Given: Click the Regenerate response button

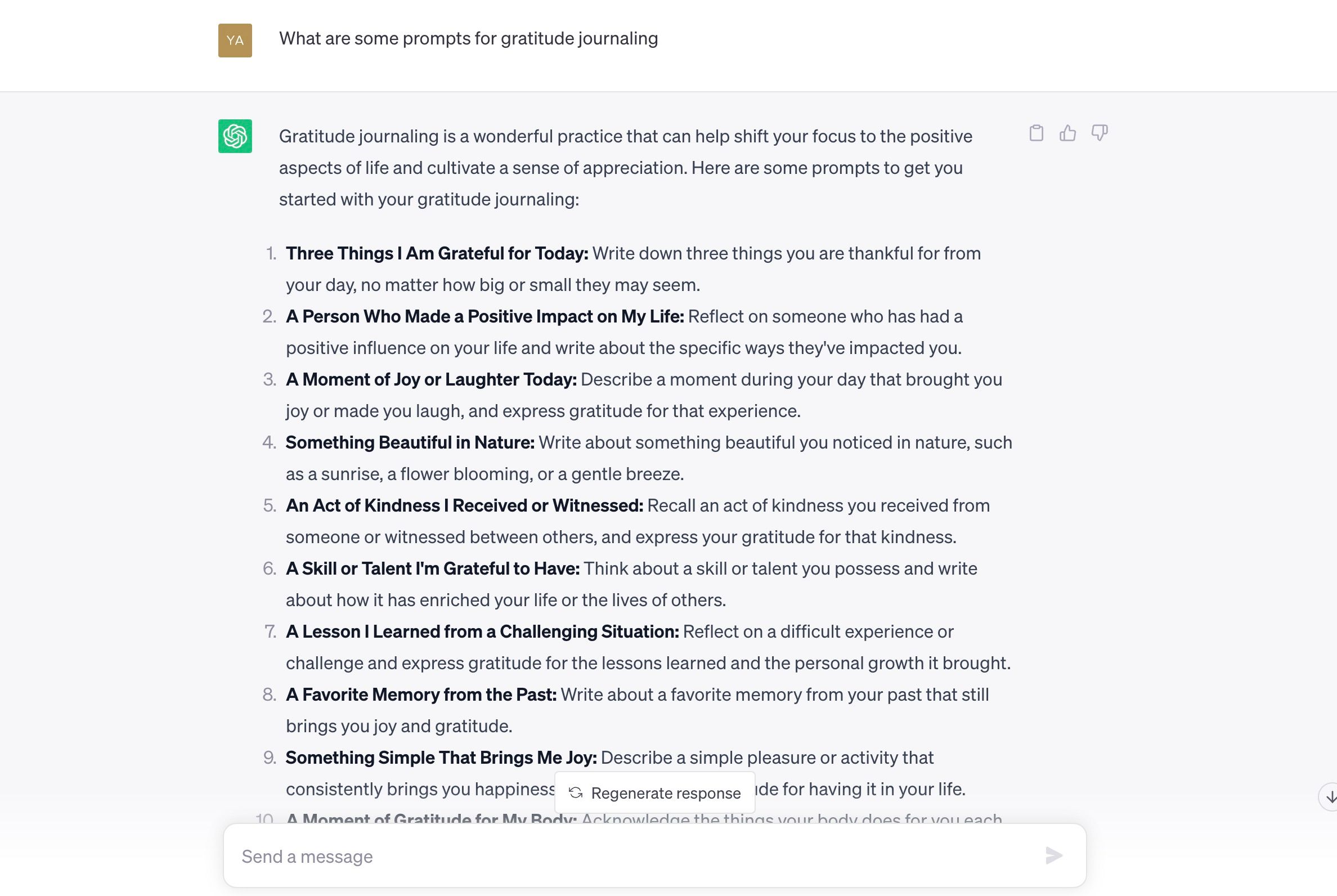Looking at the screenshot, I should (655, 792).
